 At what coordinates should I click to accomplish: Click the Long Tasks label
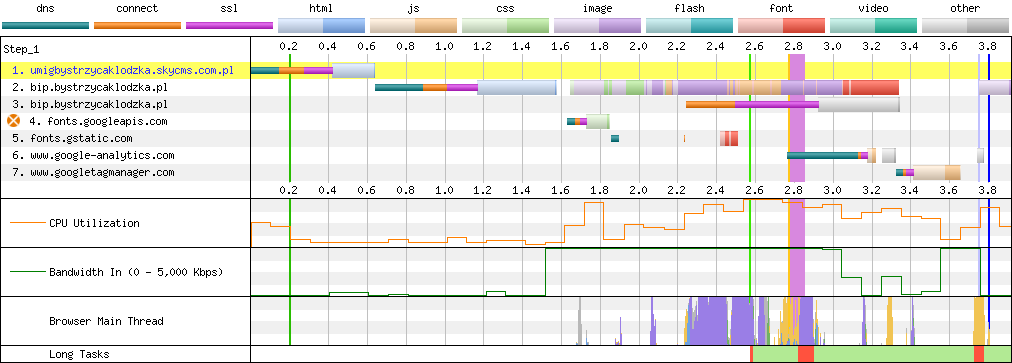pyautogui.click(x=79, y=354)
